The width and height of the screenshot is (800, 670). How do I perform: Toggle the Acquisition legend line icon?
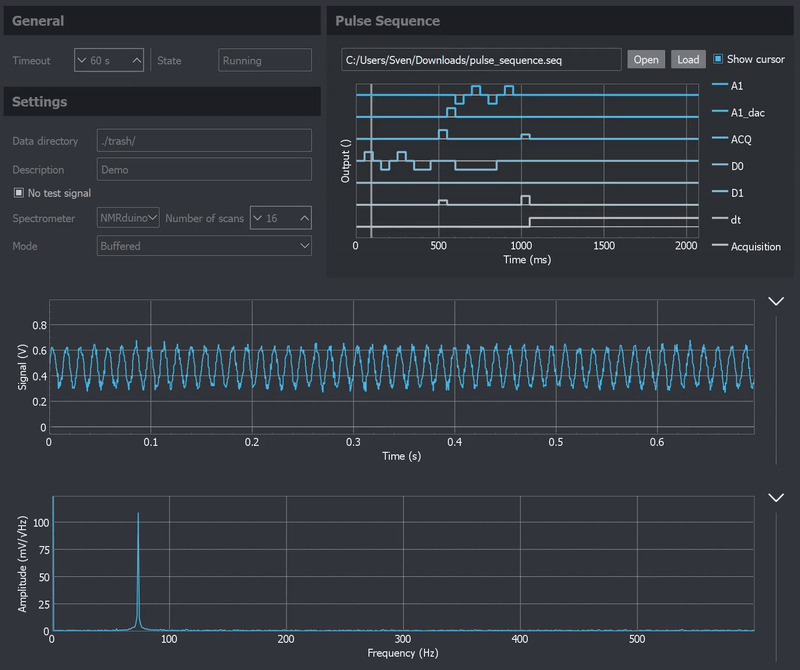719,245
